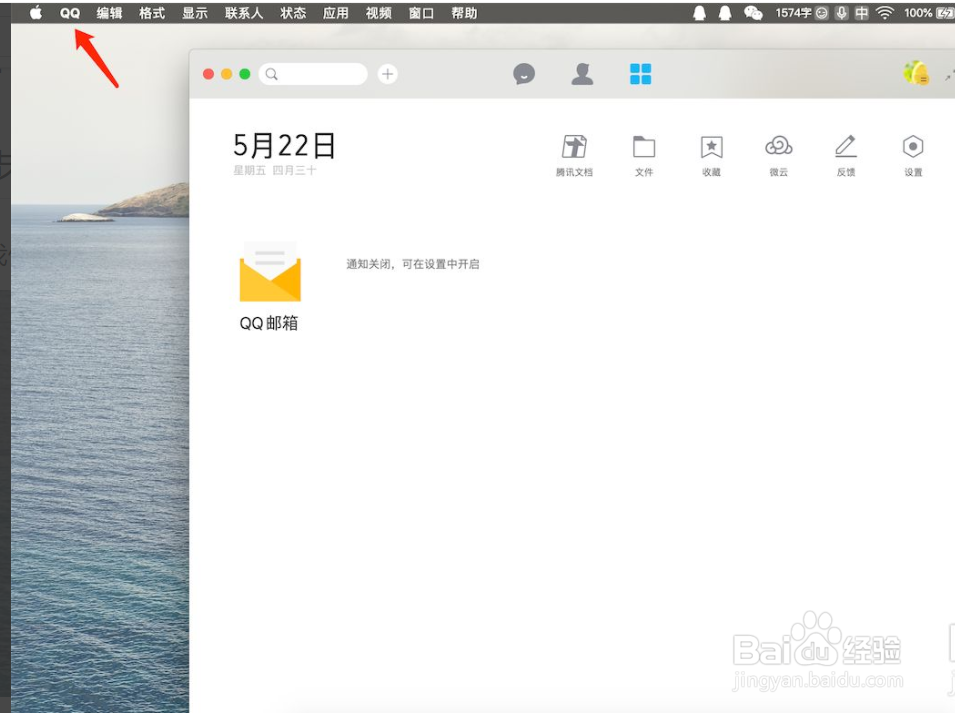Switch the 中 input method indicator
Screen dimensions: 955x713
click(861, 13)
